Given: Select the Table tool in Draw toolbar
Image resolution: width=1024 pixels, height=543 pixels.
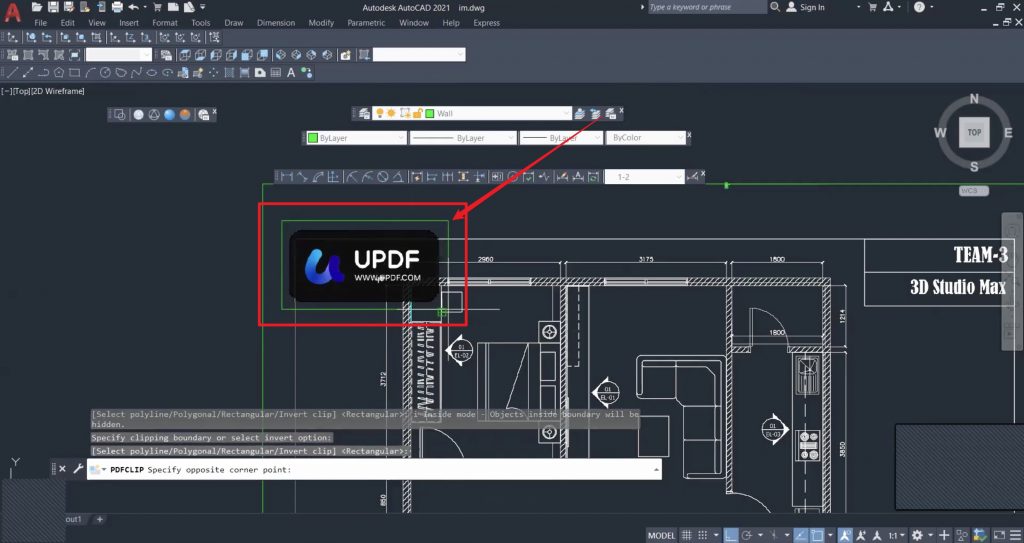Looking at the screenshot, I should pos(276,73).
